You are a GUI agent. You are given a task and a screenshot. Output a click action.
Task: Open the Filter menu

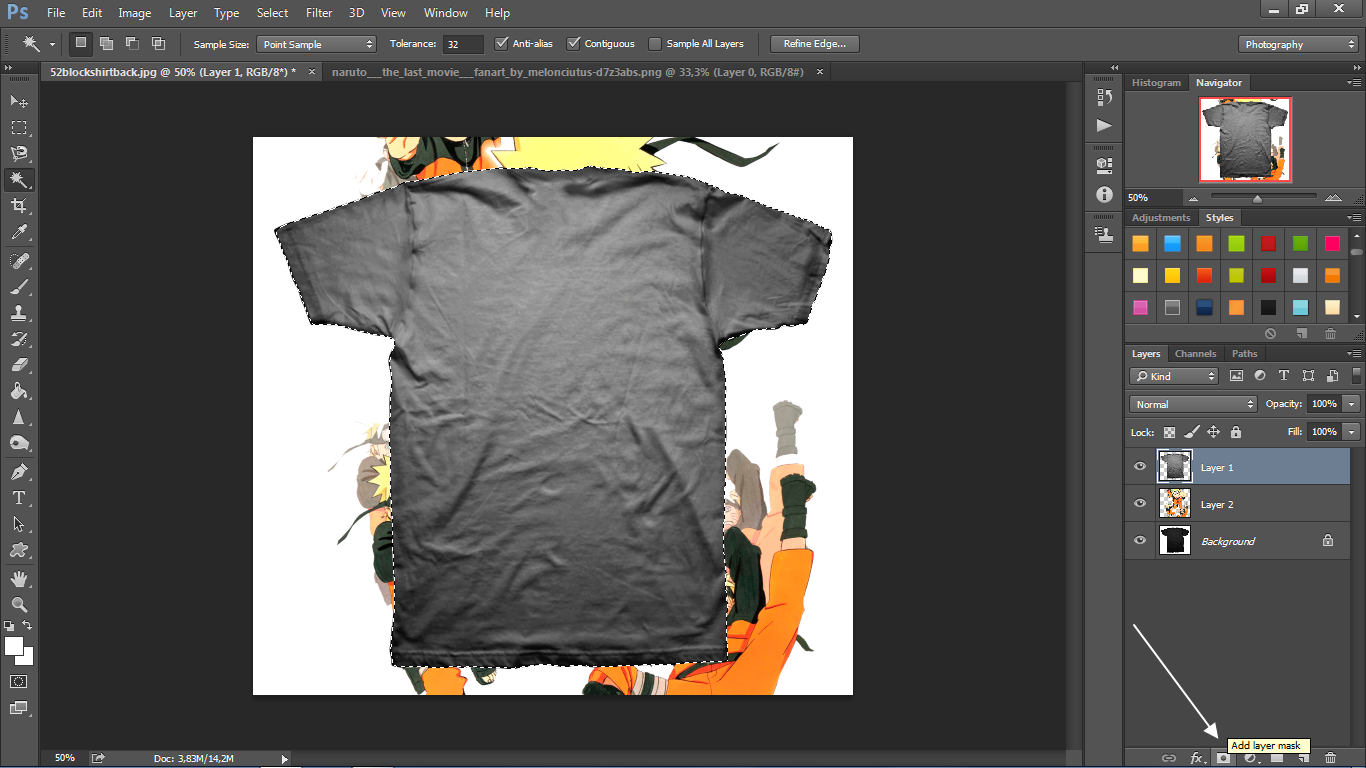click(319, 13)
